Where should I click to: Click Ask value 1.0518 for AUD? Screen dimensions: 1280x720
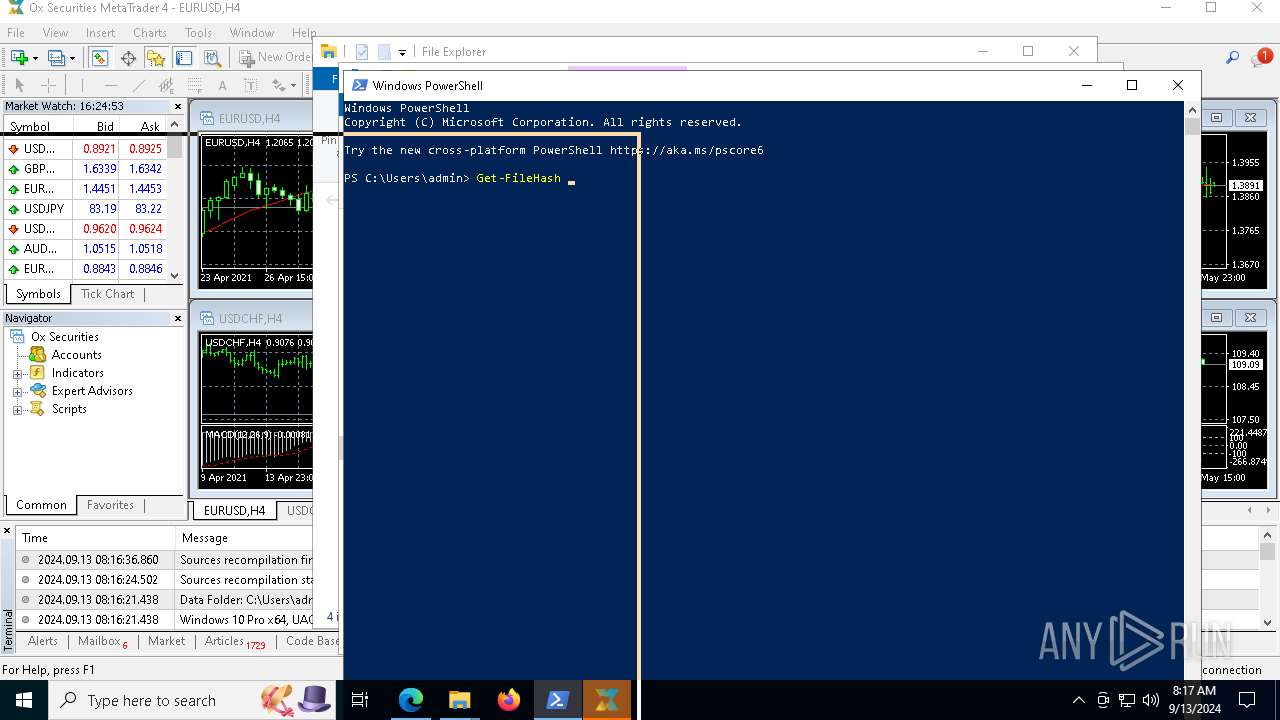145,249
